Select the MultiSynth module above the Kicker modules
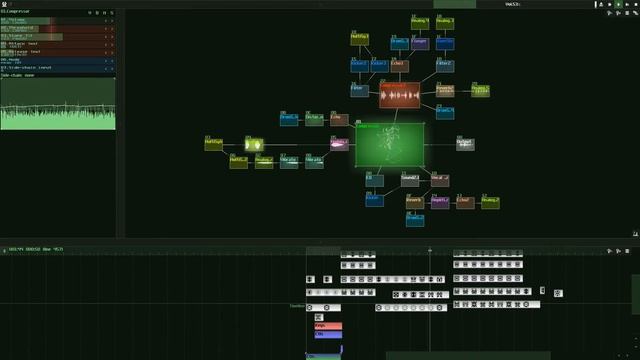This screenshot has height=360, width=640. tap(360, 39)
